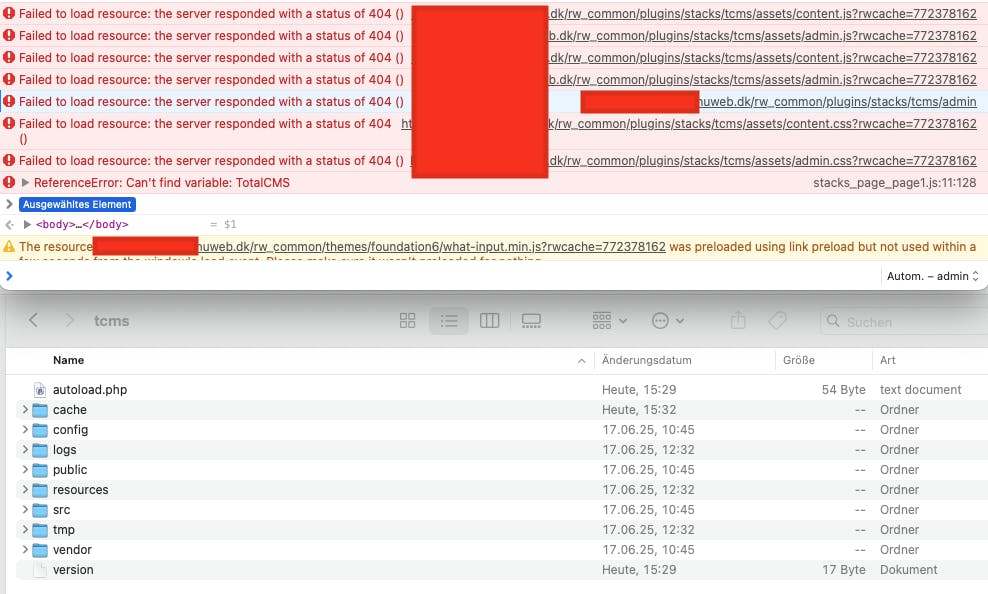The width and height of the screenshot is (988, 594).
Task: Open the content.css?rwcache 404 link
Action: 762,124
